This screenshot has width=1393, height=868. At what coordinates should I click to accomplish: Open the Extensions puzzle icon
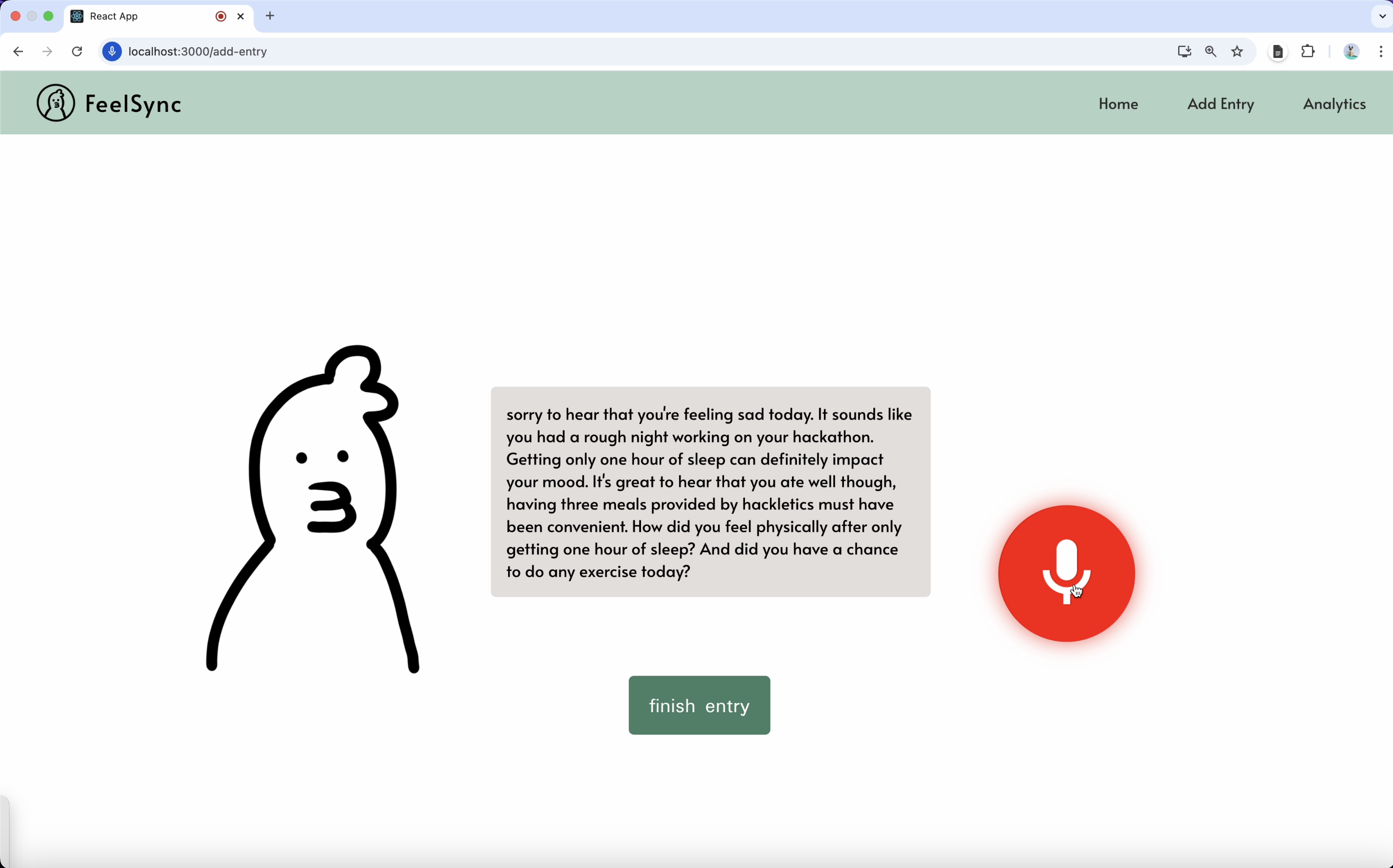pyautogui.click(x=1308, y=51)
